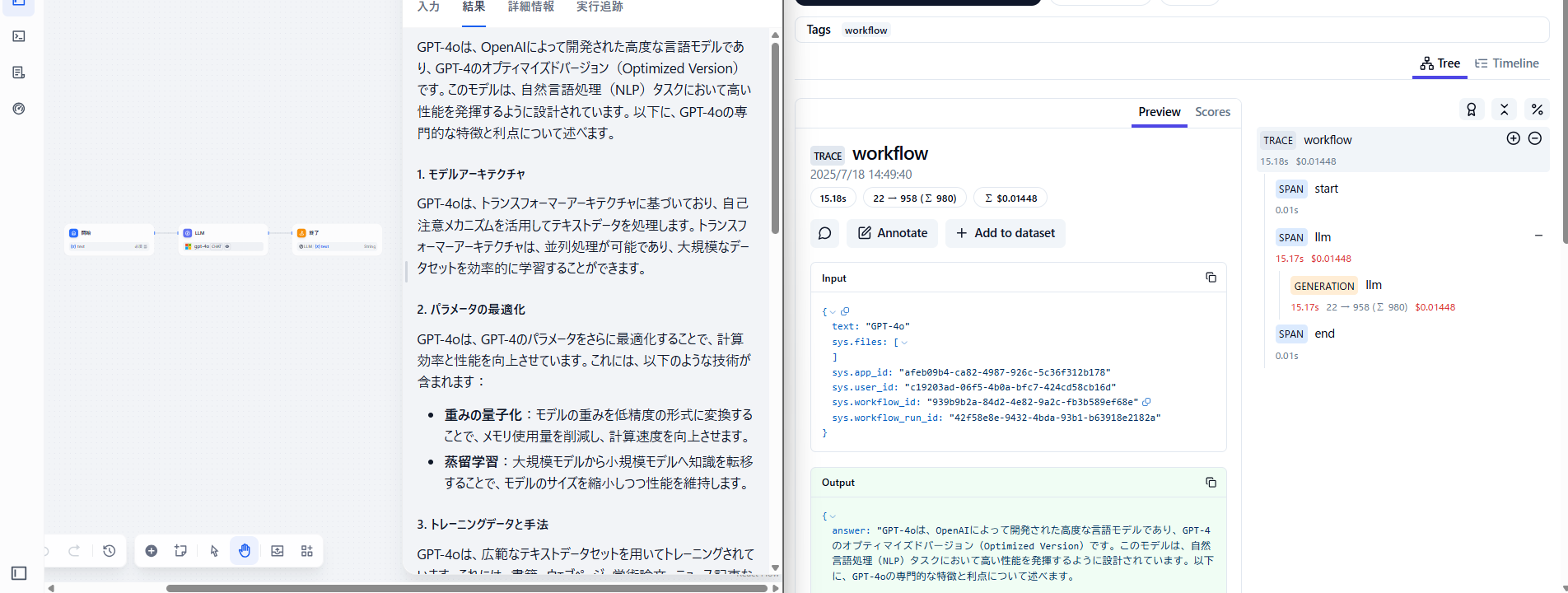
Task: Click the 15.18s latency badge
Action: click(833, 198)
